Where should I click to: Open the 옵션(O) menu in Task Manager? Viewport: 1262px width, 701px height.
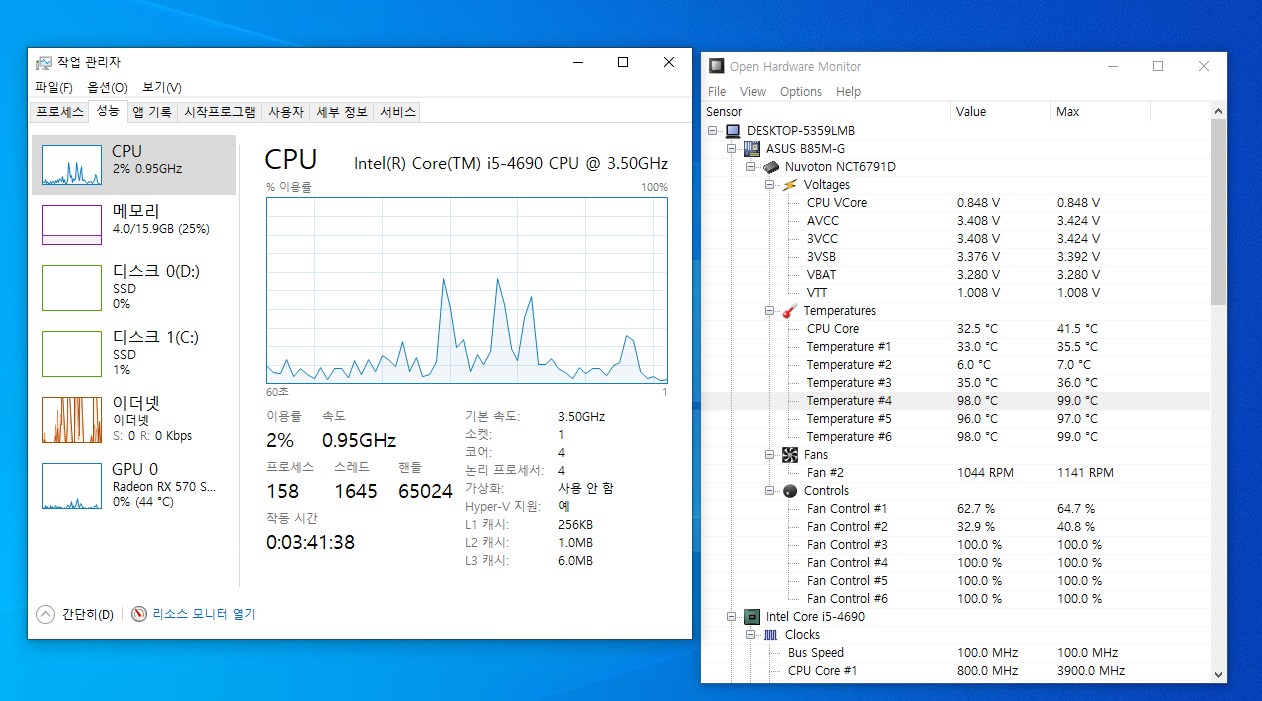tap(108, 88)
